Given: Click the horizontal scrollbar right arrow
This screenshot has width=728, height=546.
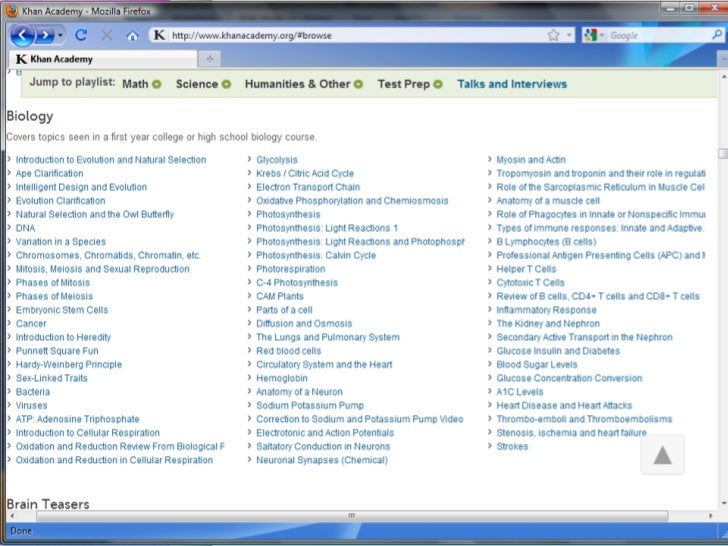Looking at the screenshot, I should (x=710, y=516).
